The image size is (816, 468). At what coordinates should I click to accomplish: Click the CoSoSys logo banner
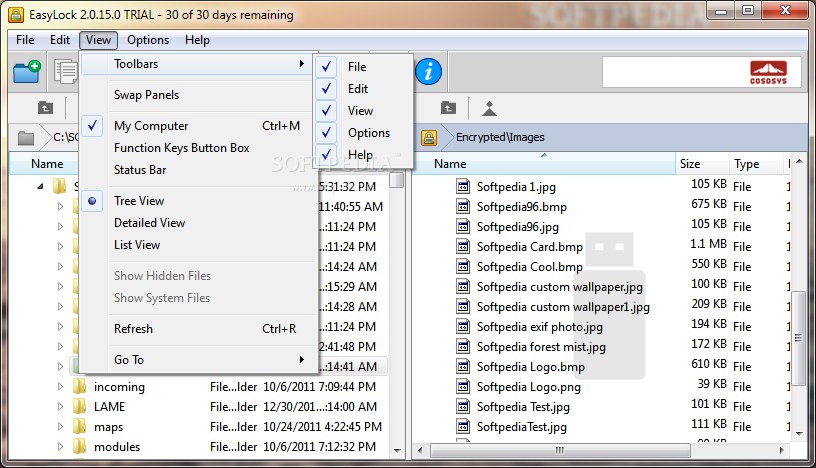(x=702, y=72)
